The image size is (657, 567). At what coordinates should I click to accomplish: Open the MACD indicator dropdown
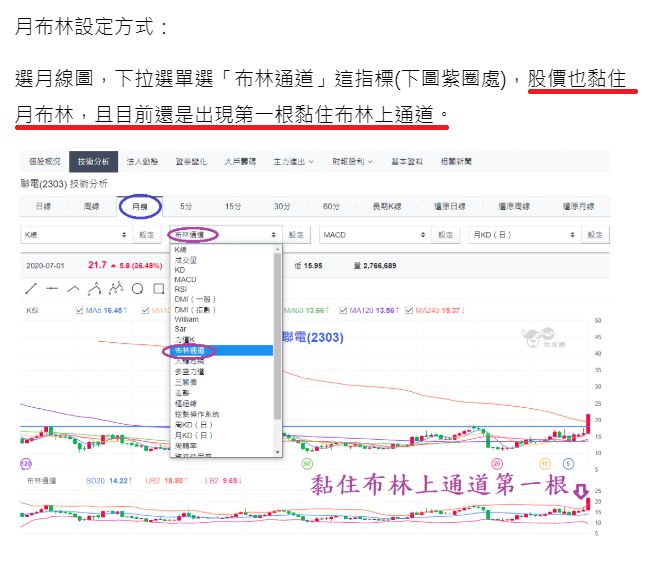[375, 235]
